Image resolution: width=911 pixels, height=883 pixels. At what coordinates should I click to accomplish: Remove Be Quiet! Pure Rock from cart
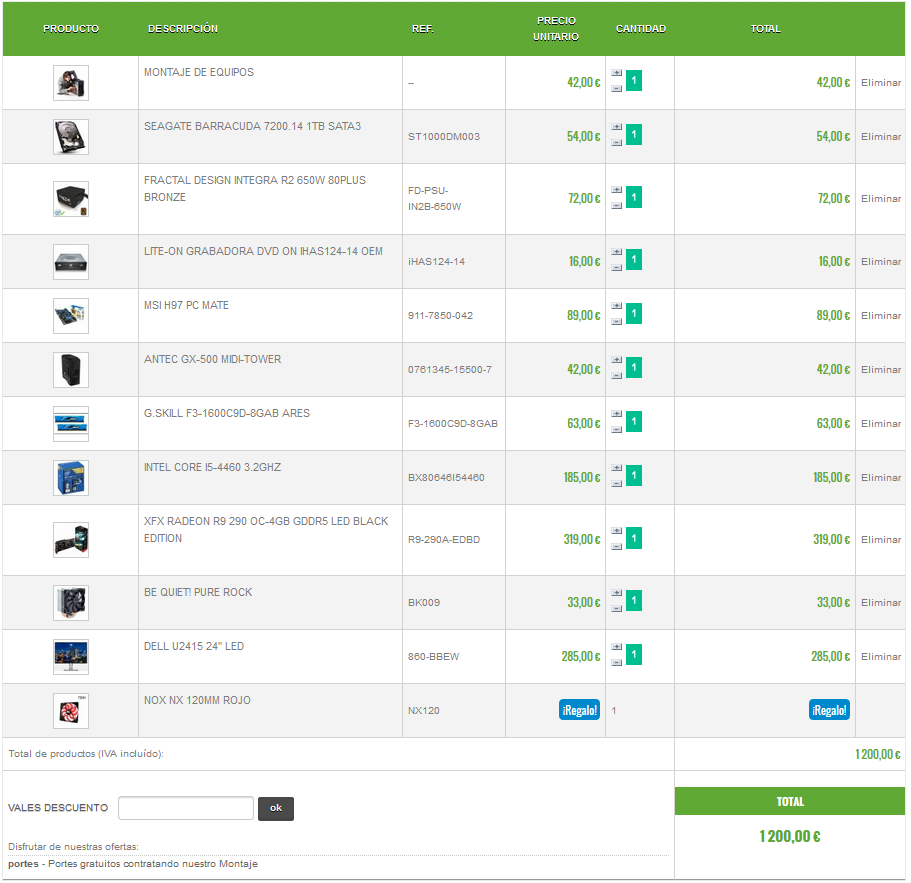click(881, 603)
